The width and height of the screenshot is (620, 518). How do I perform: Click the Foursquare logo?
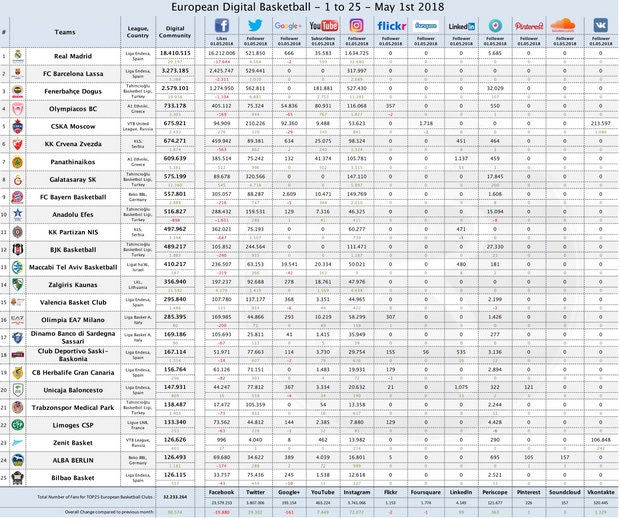pos(426,26)
